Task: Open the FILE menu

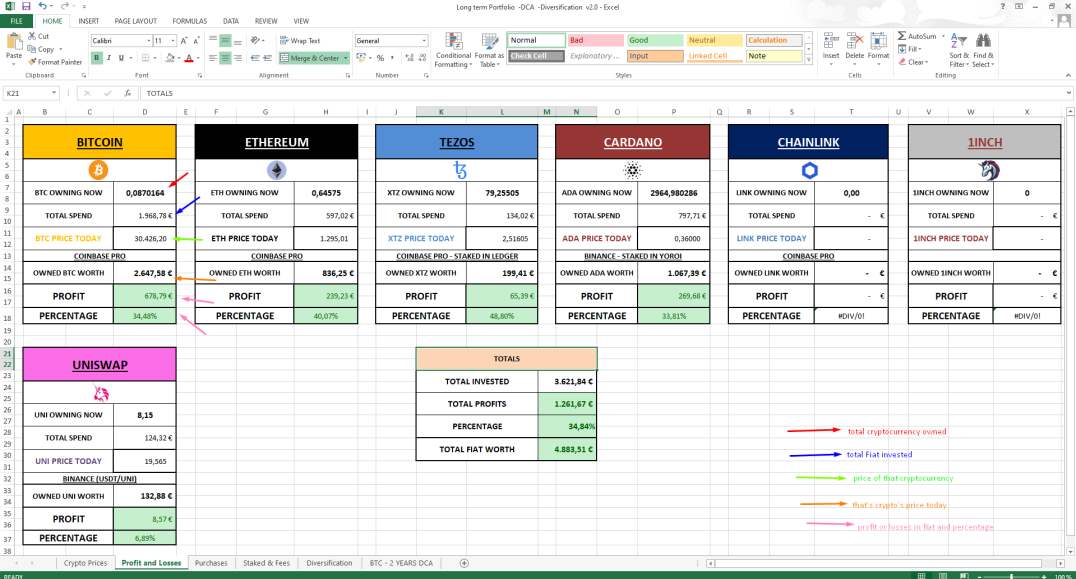Action: (16, 21)
